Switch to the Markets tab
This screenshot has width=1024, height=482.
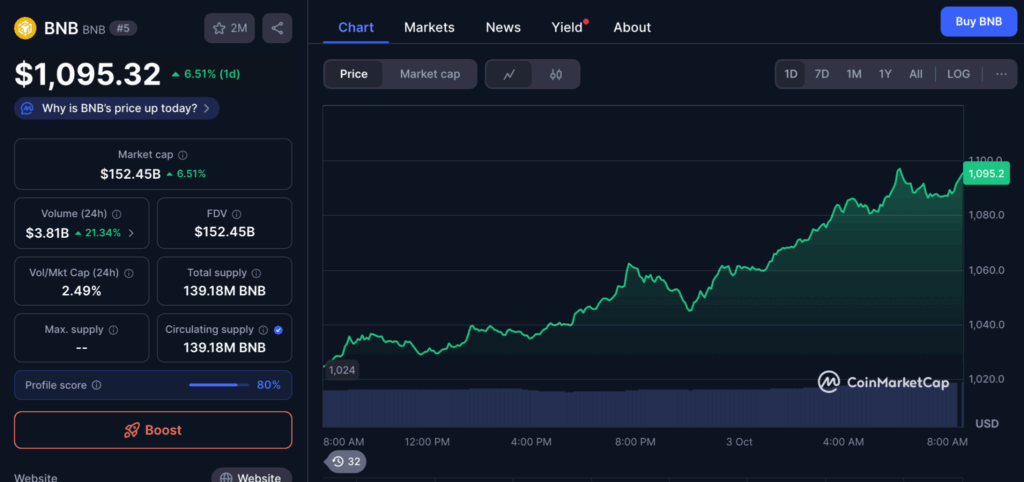pos(429,27)
